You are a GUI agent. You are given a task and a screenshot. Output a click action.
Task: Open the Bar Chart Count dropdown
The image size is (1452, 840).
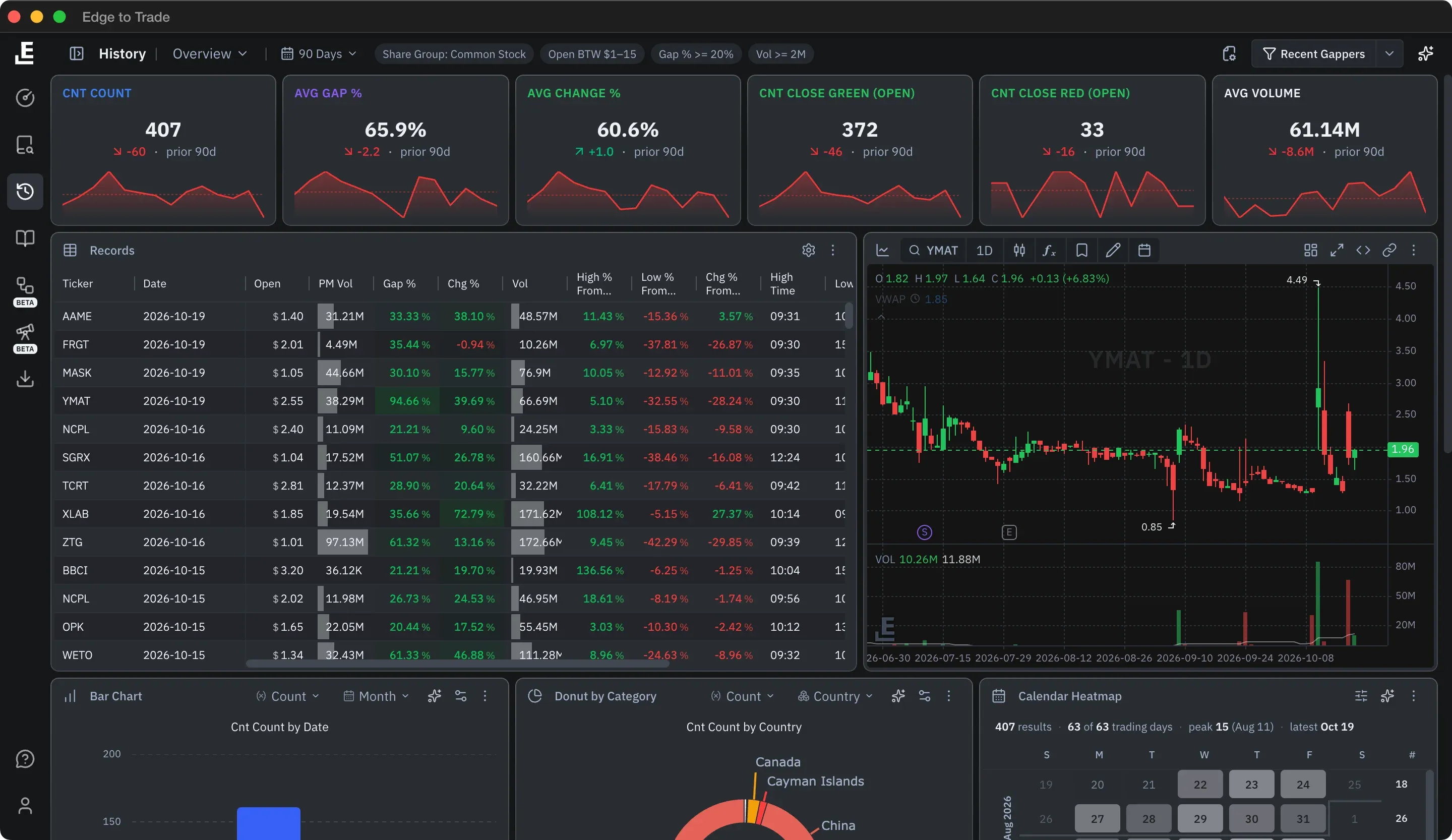pyautogui.click(x=287, y=696)
